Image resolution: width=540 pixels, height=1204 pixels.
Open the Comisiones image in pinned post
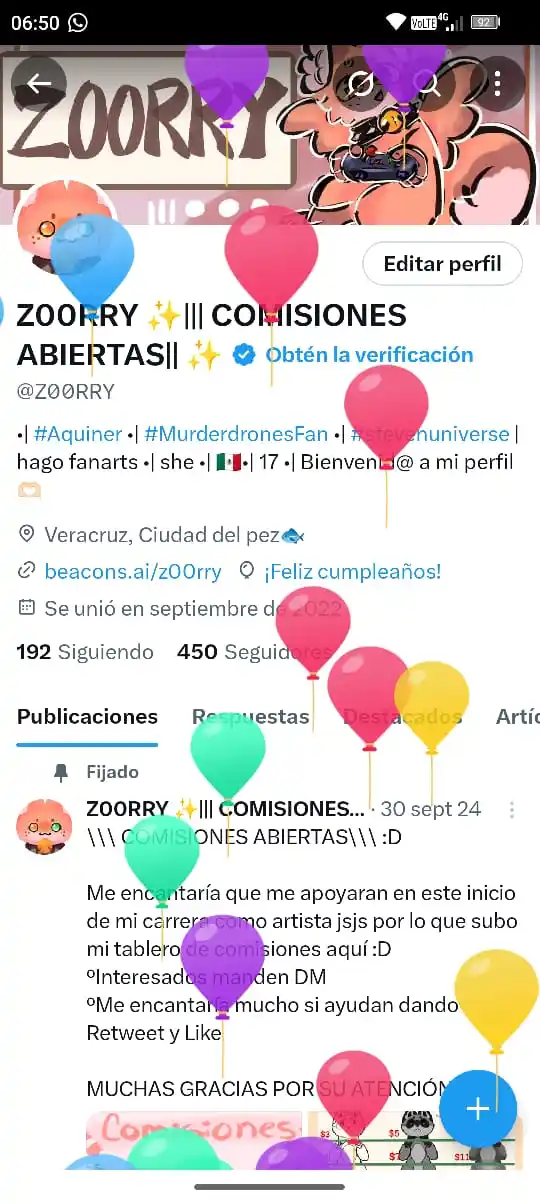[x=194, y=1139]
